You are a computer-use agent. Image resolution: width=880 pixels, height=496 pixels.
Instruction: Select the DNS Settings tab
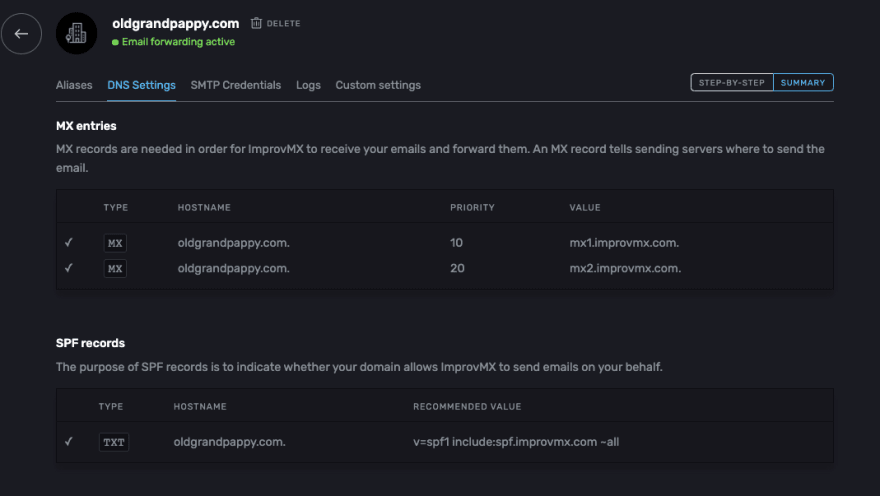(141, 85)
